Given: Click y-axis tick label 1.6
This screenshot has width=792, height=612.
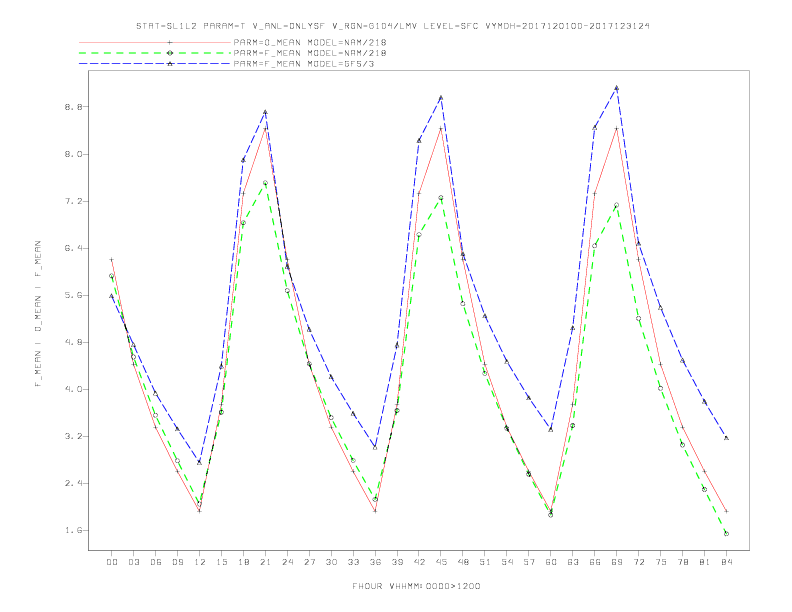Looking at the screenshot, I should click(73, 530).
